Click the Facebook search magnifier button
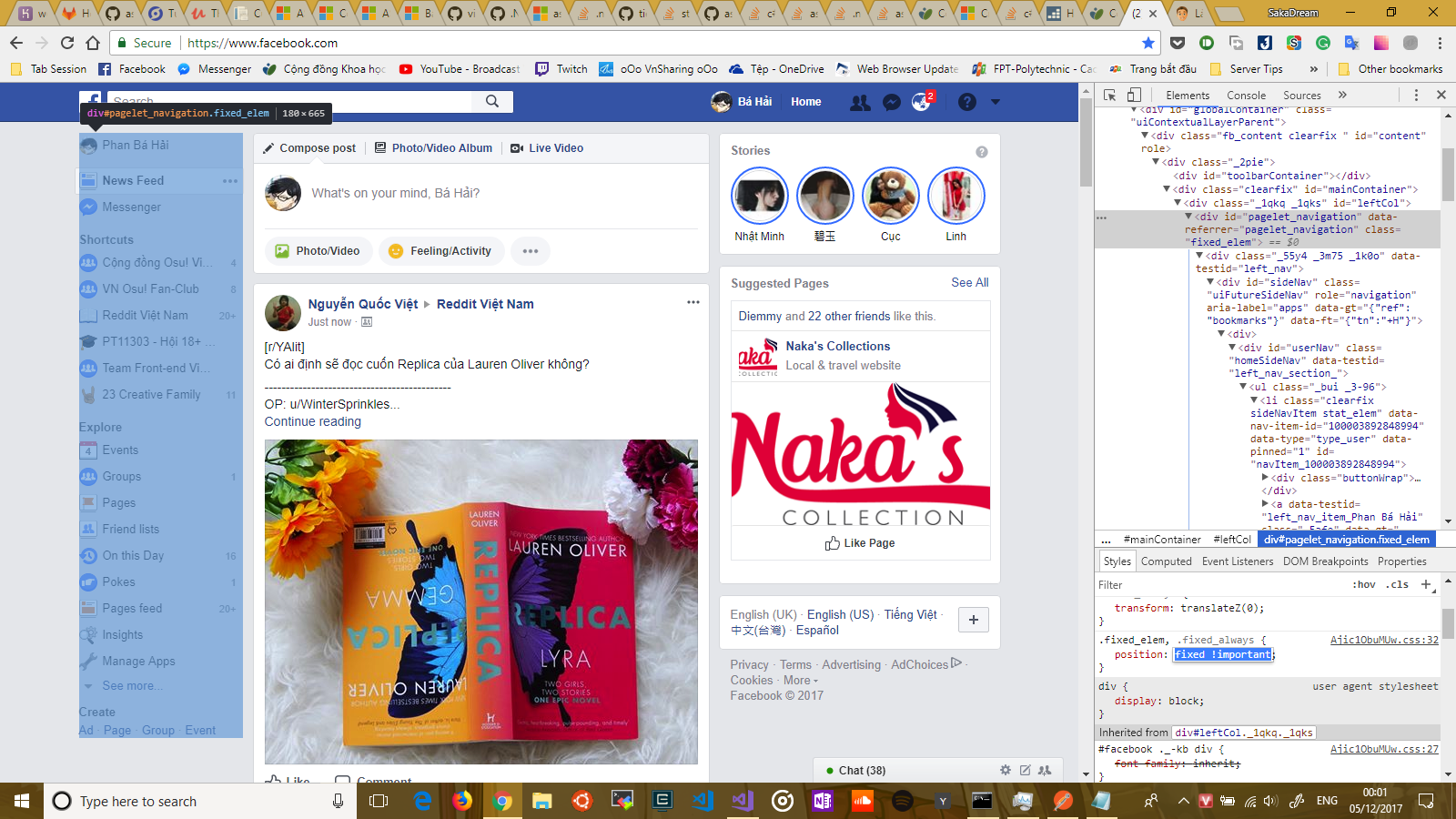Screen dimensions: 1456x819 492,101
